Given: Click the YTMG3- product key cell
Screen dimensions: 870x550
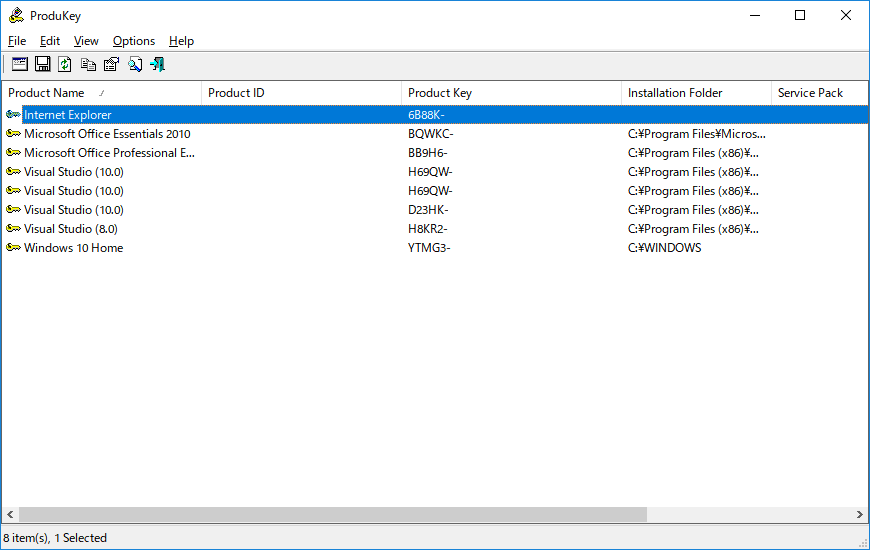Looking at the screenshot, I should [x=429, y=248].
